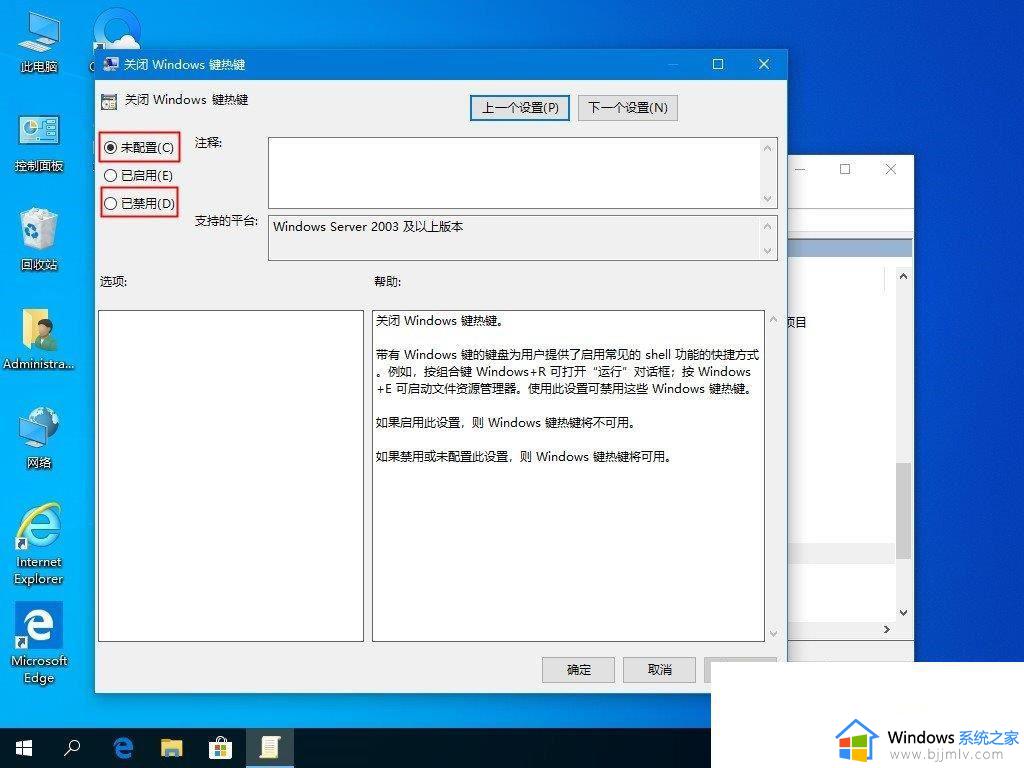
Task: Open the Network (网络) desktop icon
Action: [39, 437]
